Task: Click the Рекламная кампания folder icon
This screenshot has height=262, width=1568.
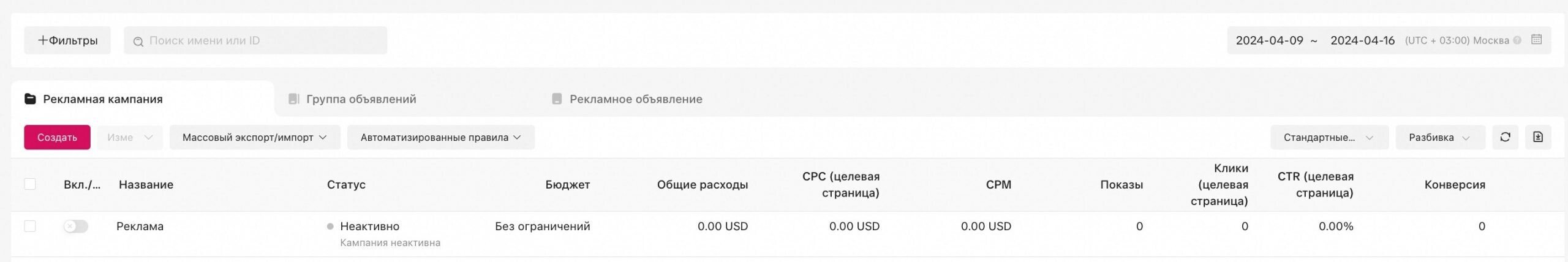Action: coord(30,99)
